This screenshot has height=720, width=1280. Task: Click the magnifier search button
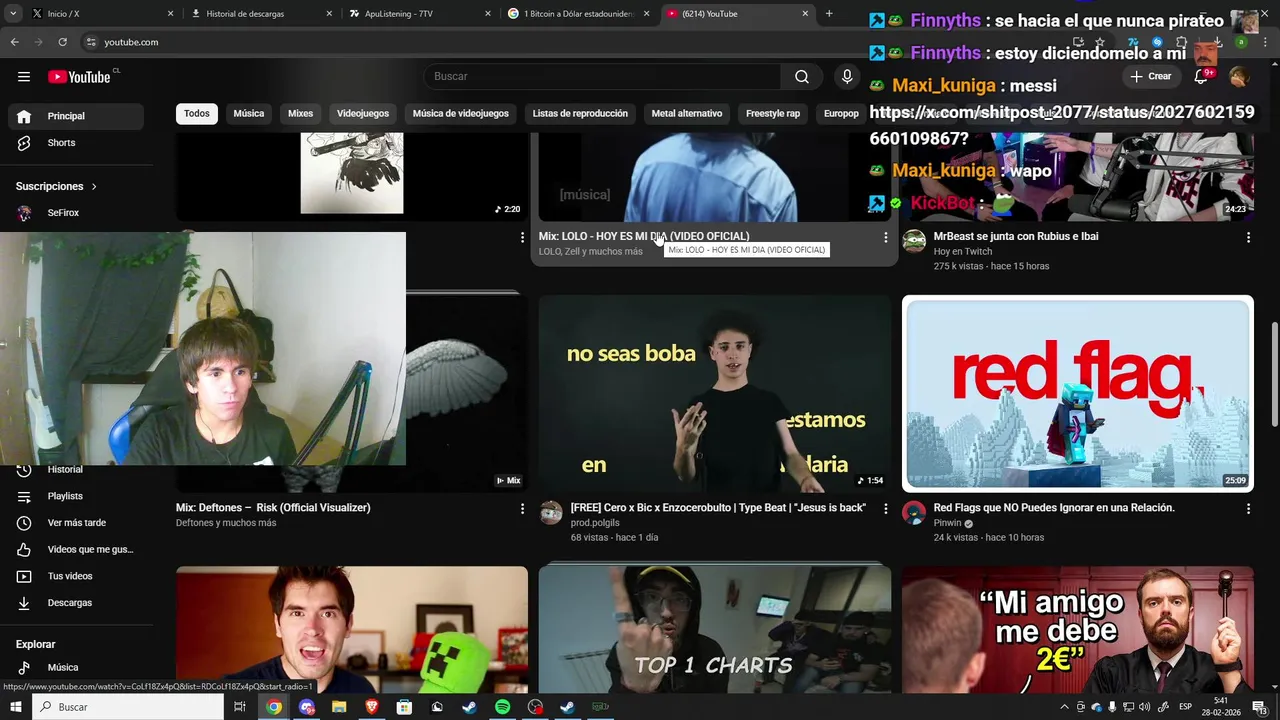click(x=802, y=76)
